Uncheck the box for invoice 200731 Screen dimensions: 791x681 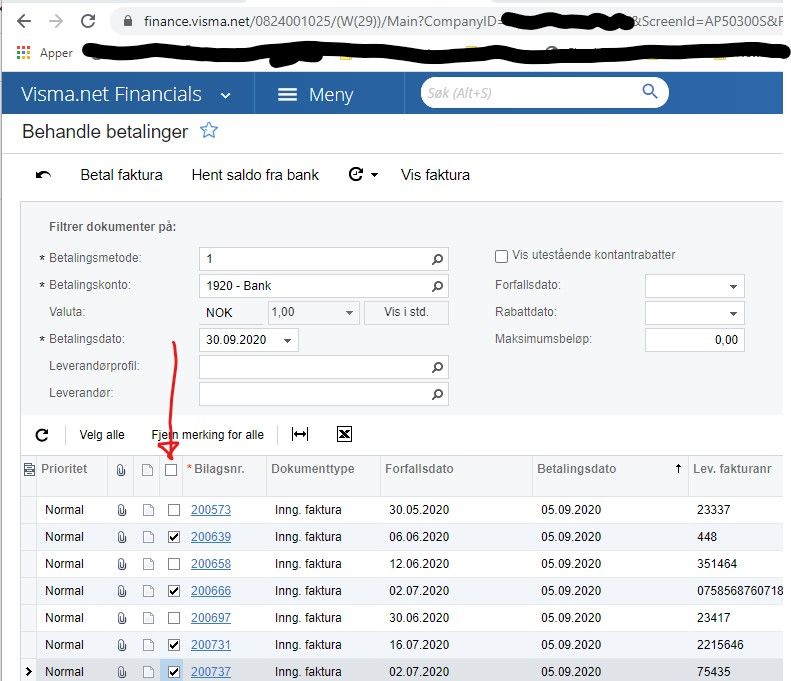[174, 645]
